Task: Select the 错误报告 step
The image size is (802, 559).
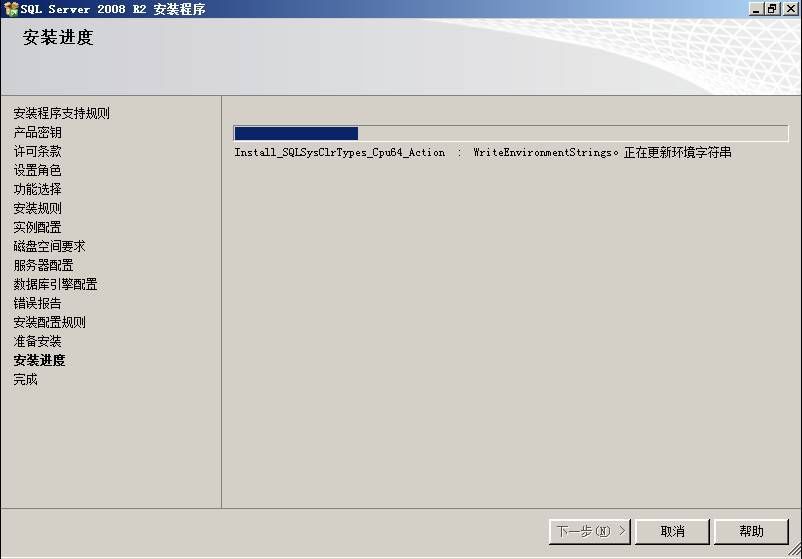Action: point(37,303)
